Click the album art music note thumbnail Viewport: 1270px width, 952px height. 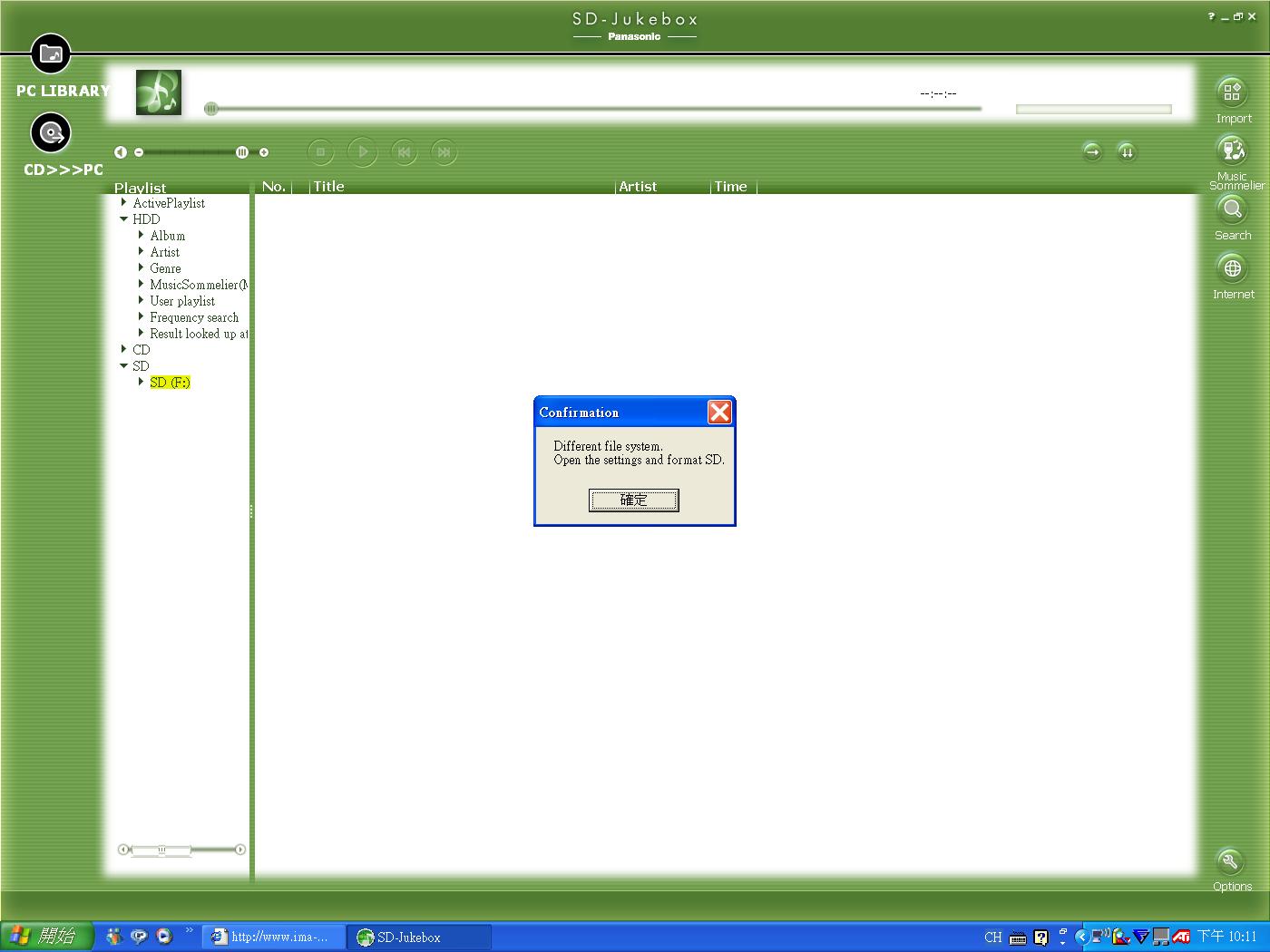pyautogui.click(x=159, y=92)
